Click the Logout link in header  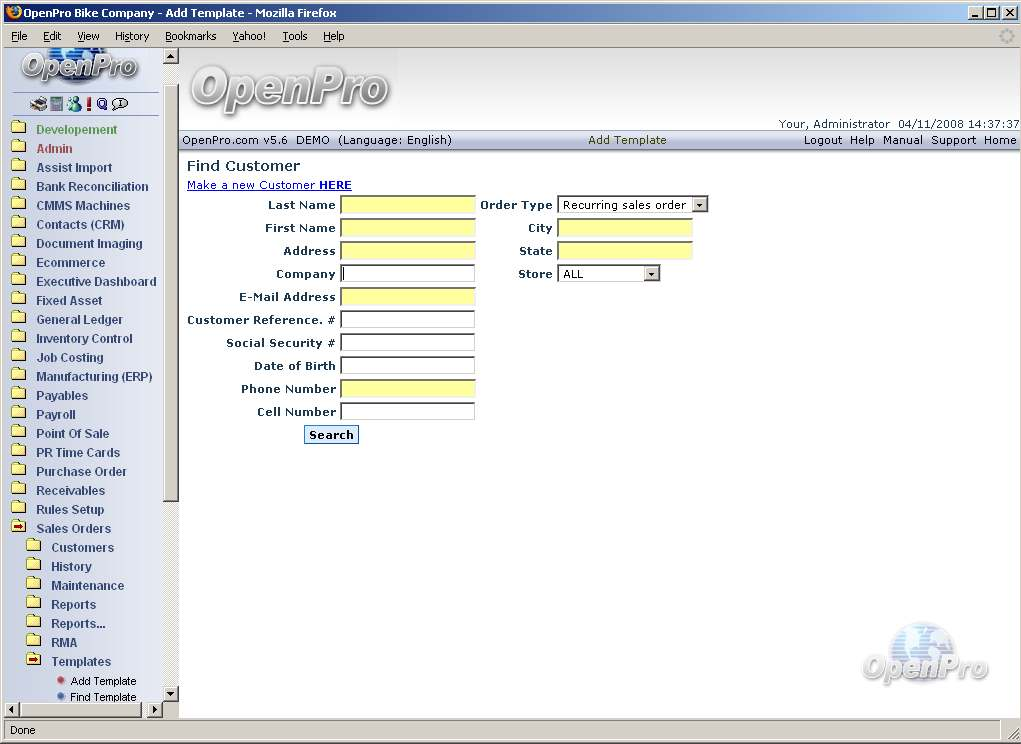(823, 140)
